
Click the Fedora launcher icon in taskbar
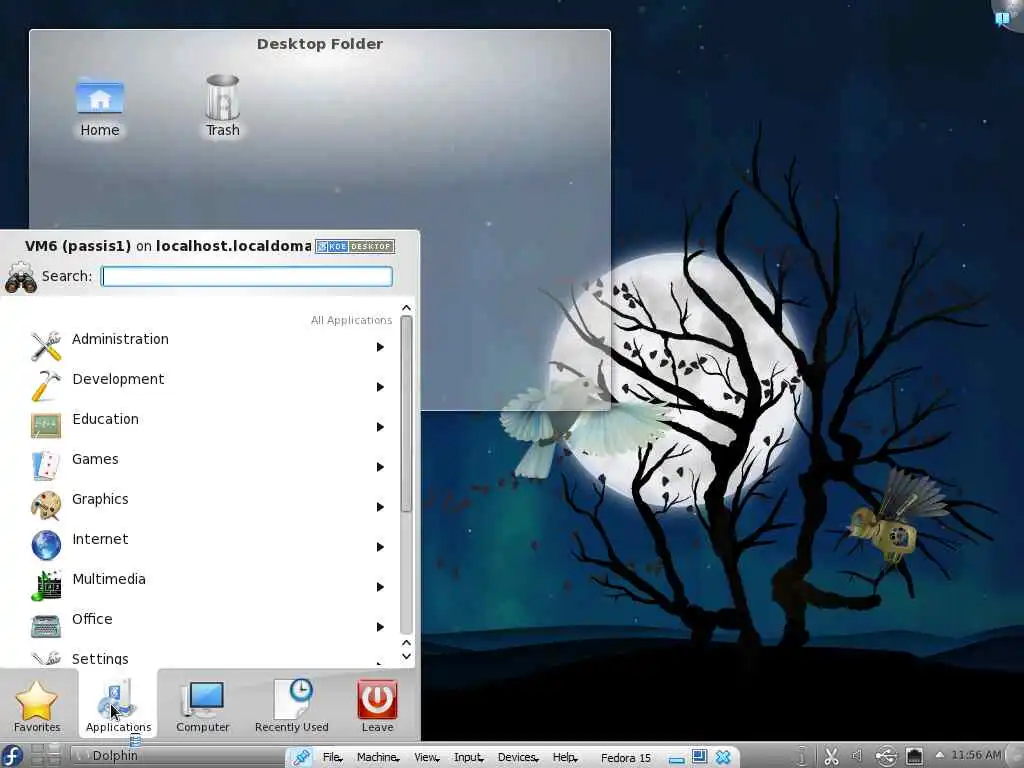(12, 756)
